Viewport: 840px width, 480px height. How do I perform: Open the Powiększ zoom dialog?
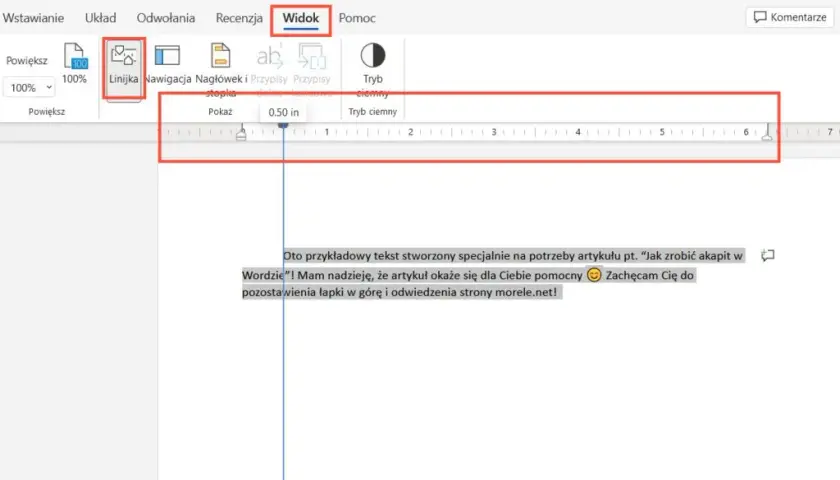27,61
